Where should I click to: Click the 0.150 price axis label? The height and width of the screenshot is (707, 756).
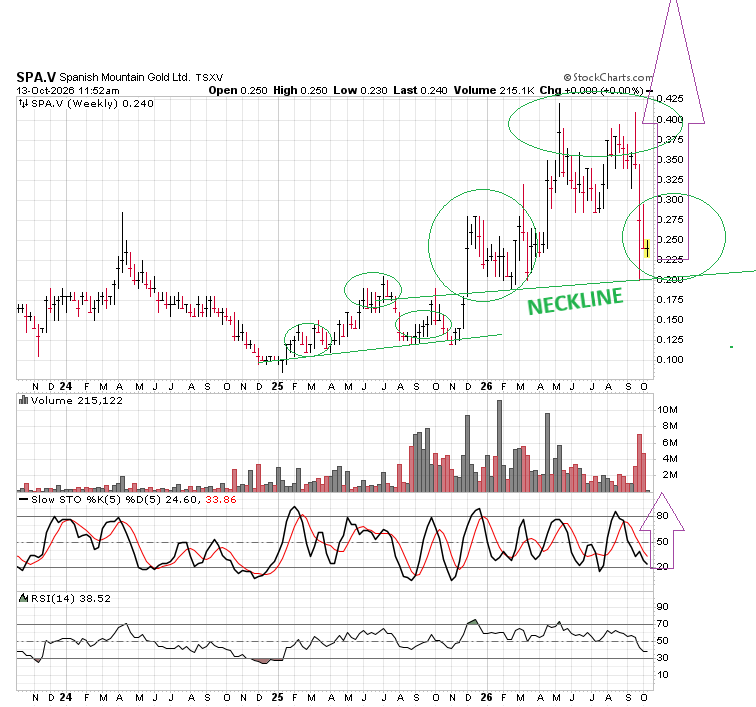tap(670, 319)
